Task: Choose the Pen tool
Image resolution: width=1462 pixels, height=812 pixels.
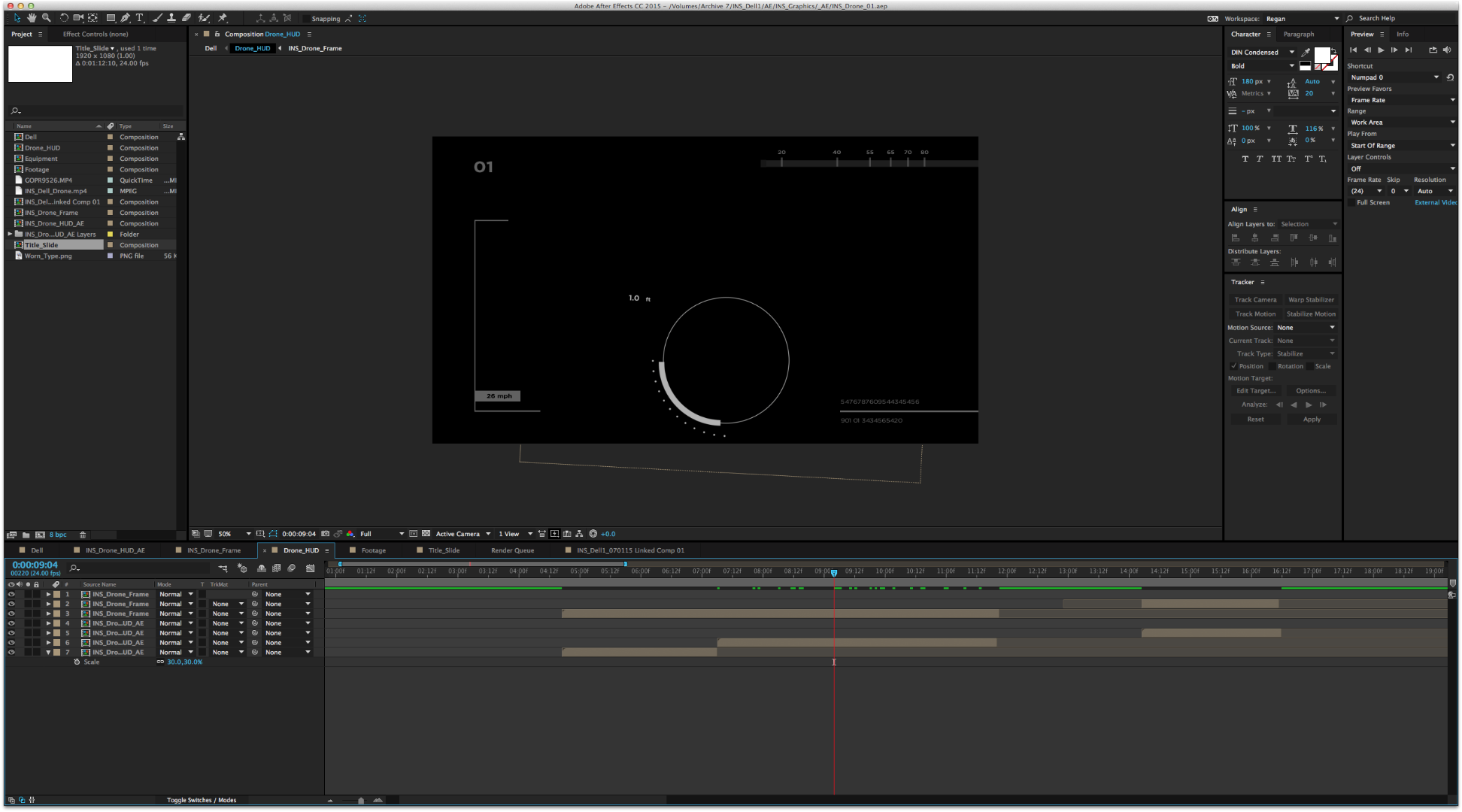Action: [x=125, y=17]
